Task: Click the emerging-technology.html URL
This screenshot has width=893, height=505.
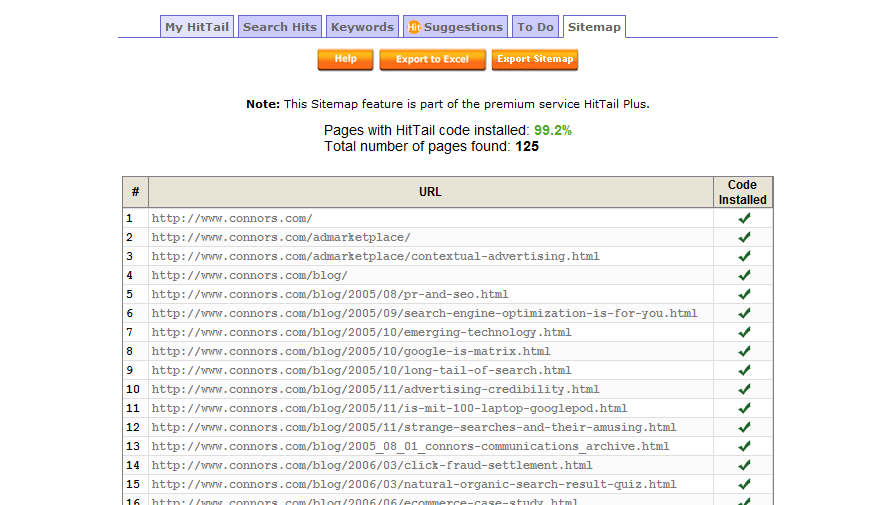Action: click(x=361, y=332)
